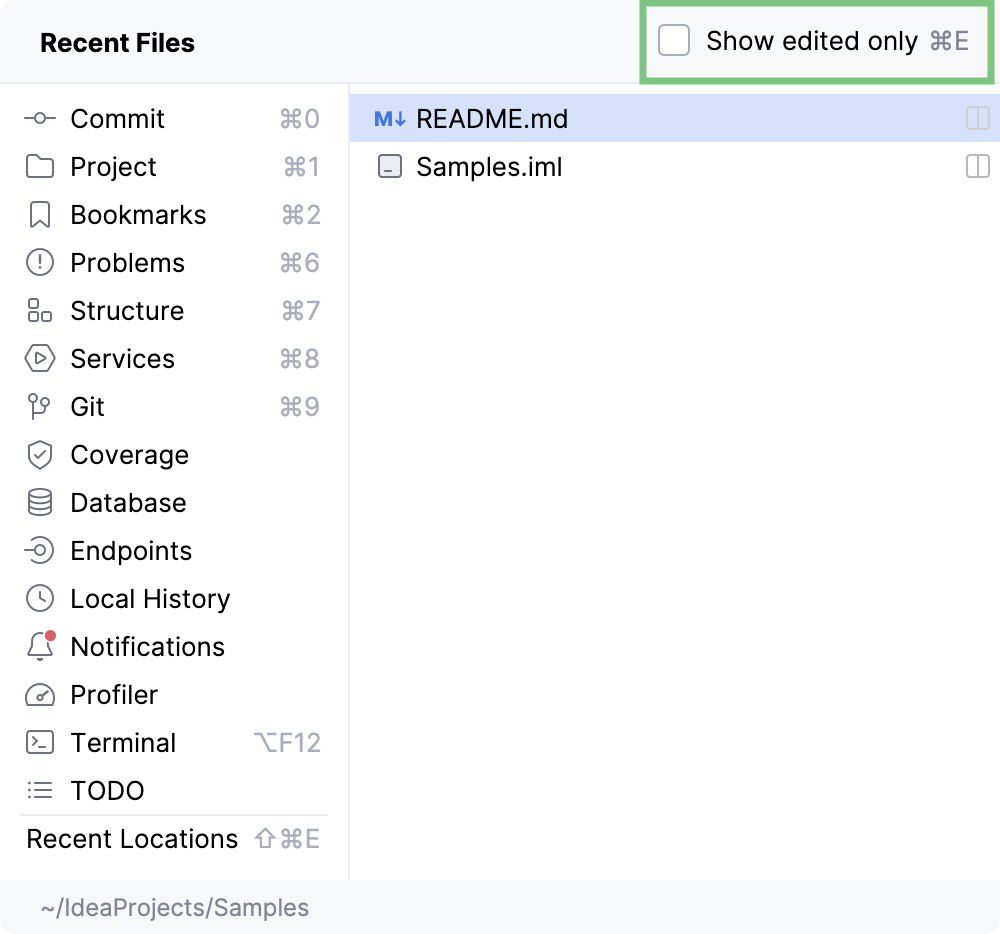Screen dimensions: 1000x934
Task: Open the README.md recent file
Action: point(492,119)
